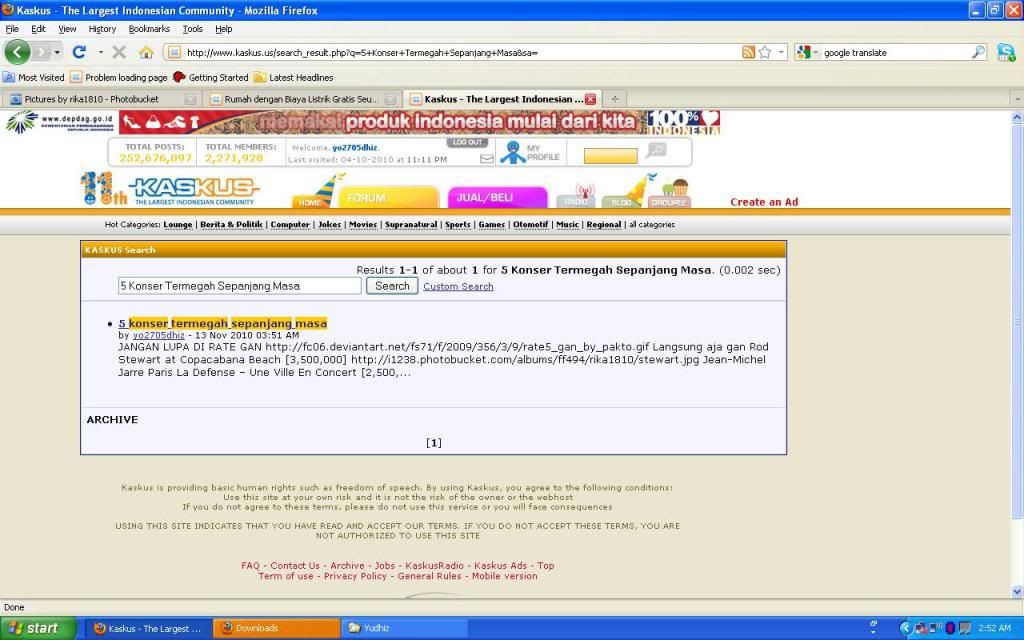Click the Create an Ad link
Viewport: 1024px width, 640px height.
coord(764,202)
